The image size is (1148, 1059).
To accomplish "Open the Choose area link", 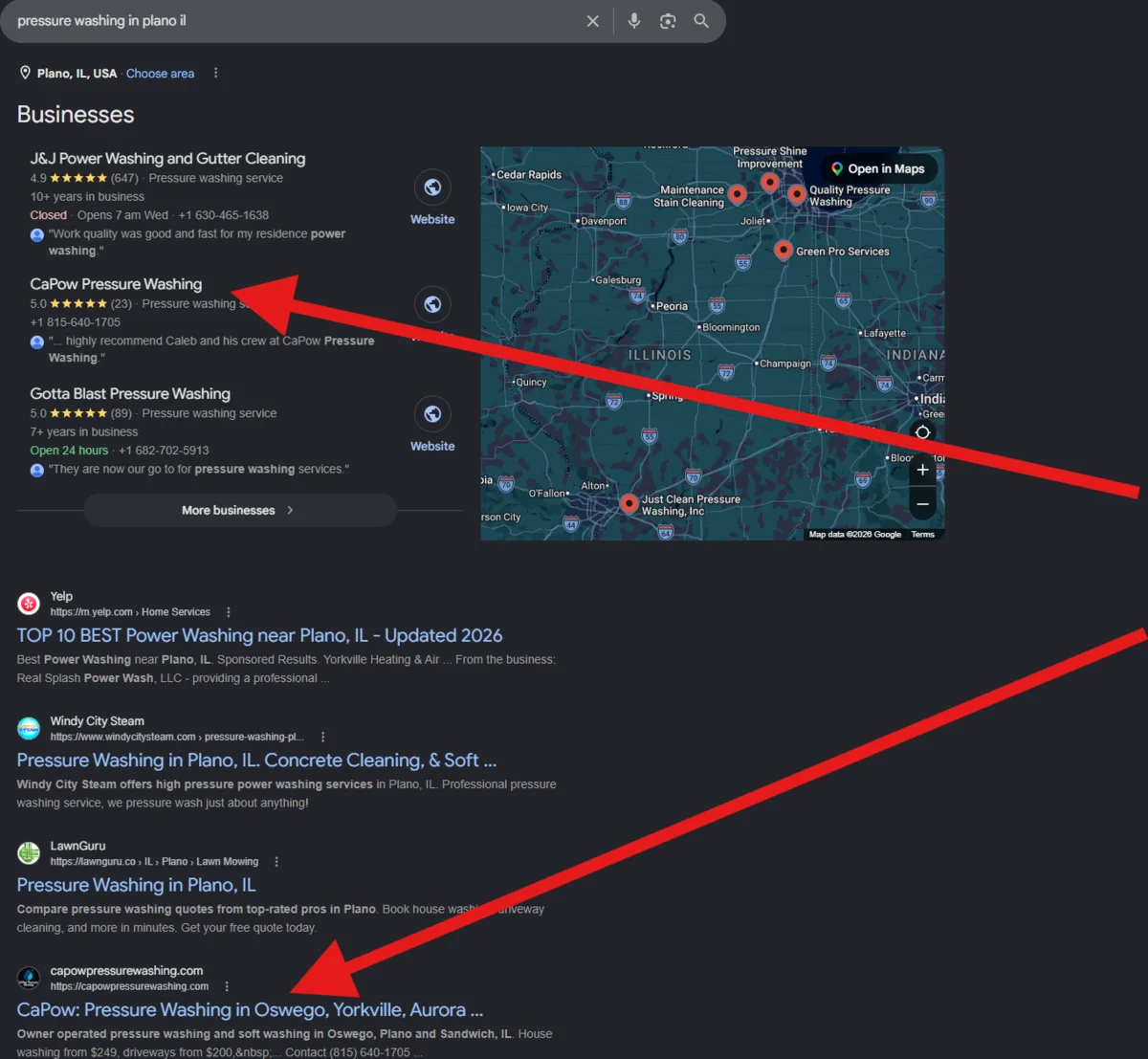I will coord(160,74).
